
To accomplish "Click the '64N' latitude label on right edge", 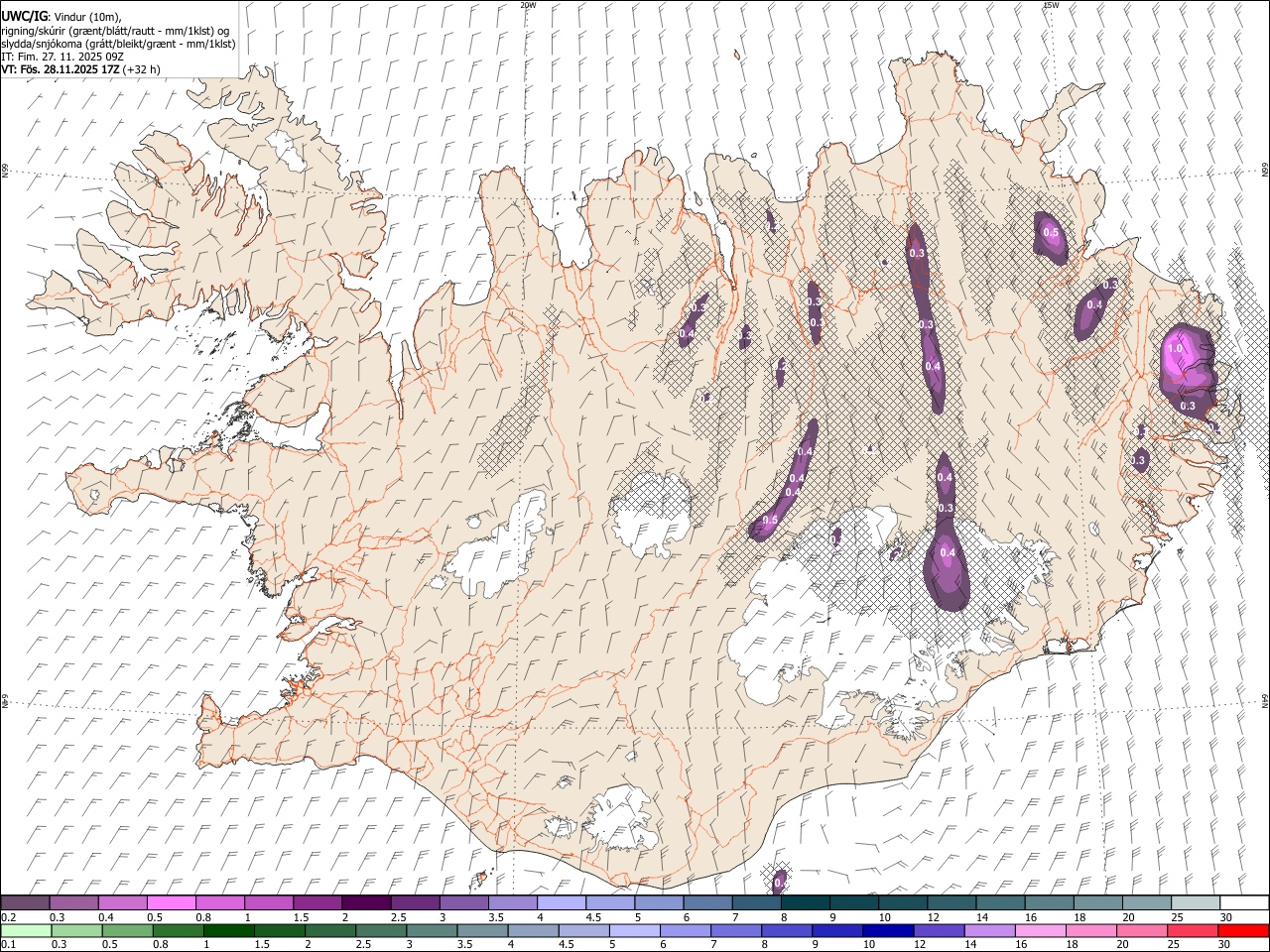I will click(x=1265, y=701).
